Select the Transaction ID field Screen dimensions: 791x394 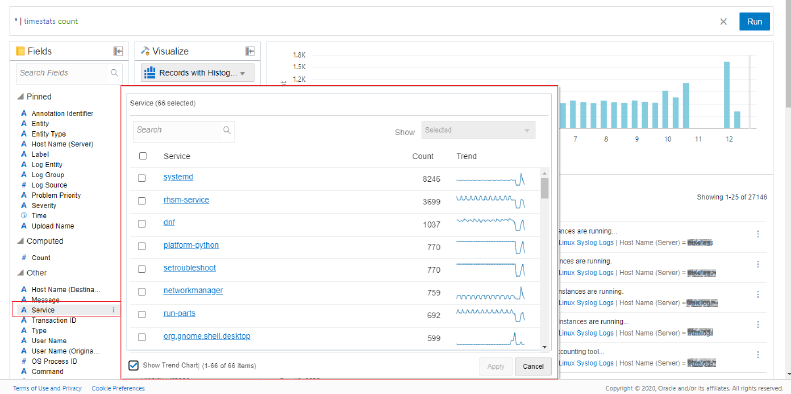click(x=53, y=320)
